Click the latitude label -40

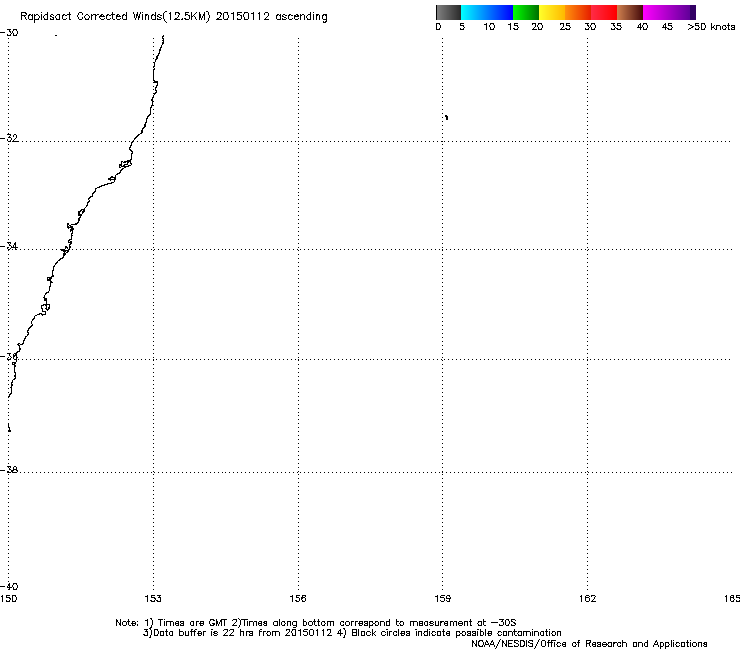click(9, 587)
